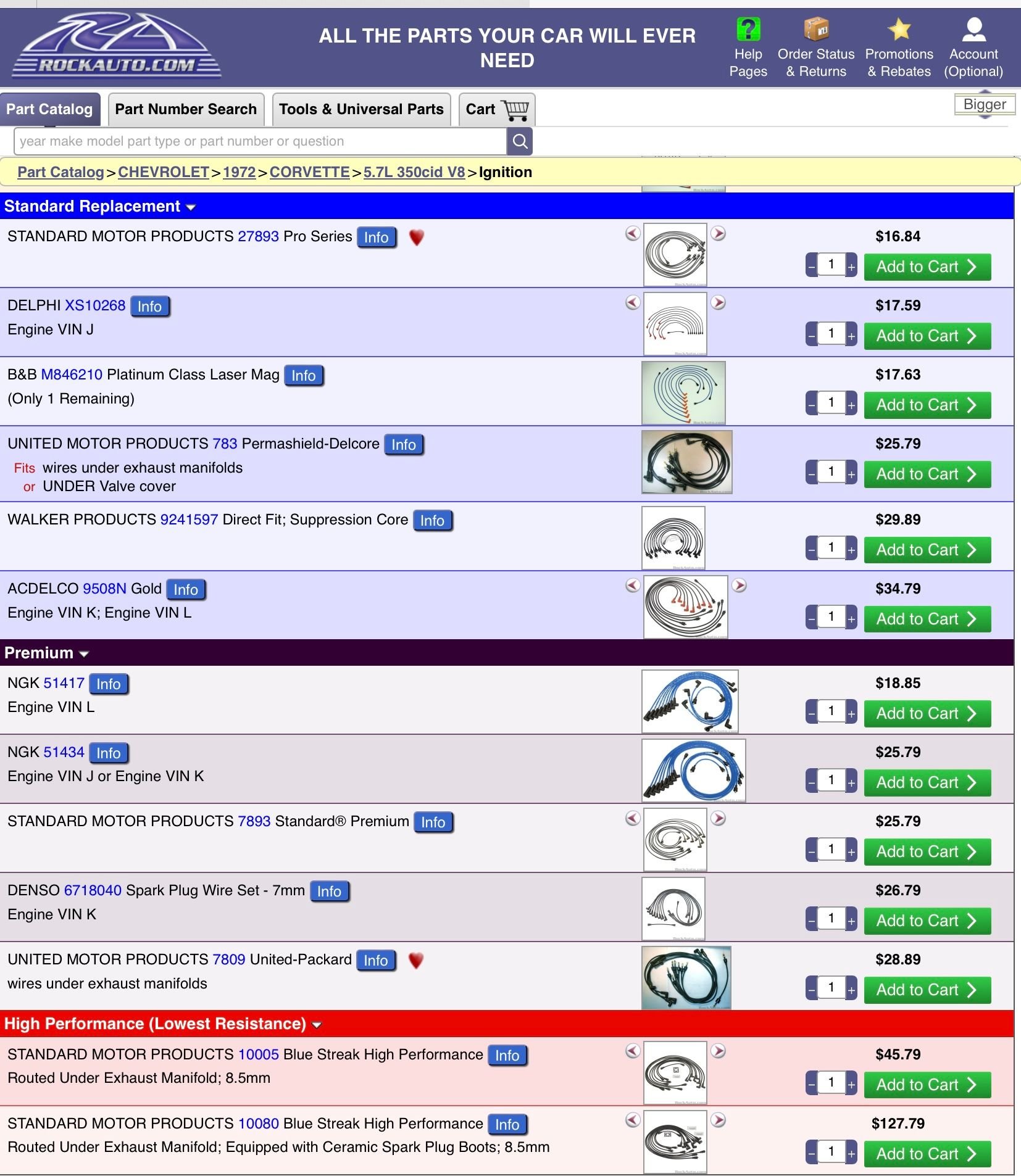
Task: Click the Account person icon
Action: (x=973, y=30)
